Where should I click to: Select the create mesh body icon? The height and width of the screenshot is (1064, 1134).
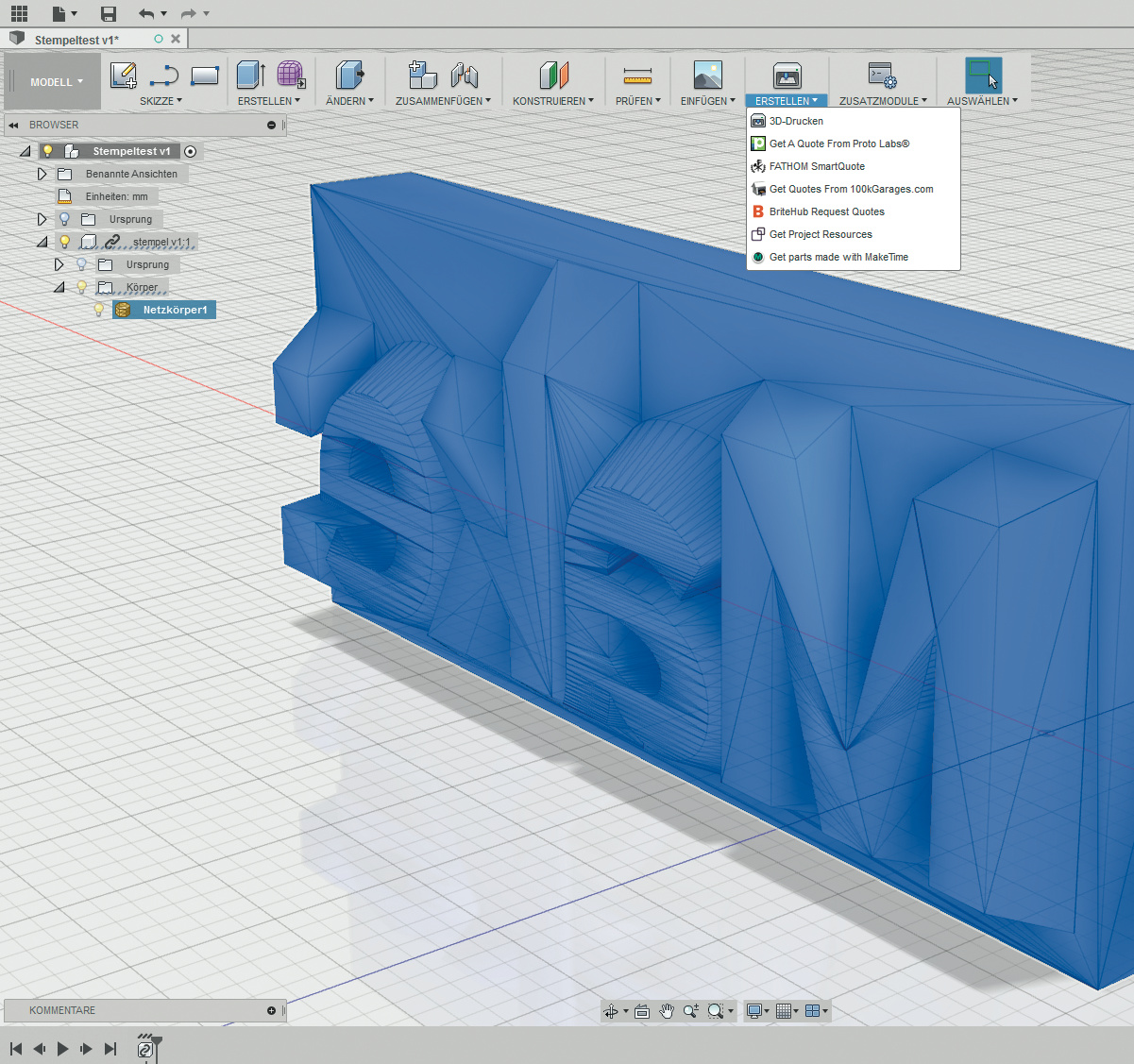(291, 76)
